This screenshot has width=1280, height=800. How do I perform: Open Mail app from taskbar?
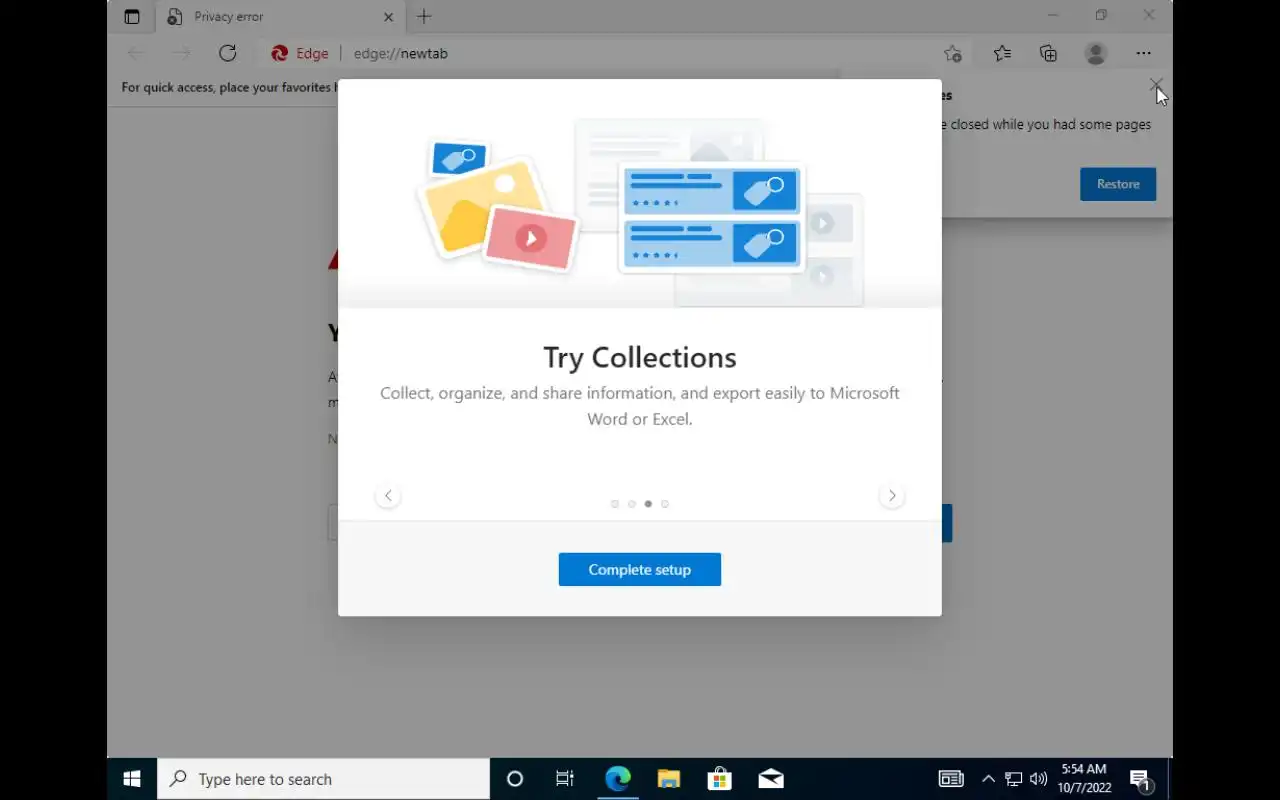coord(770,779)
